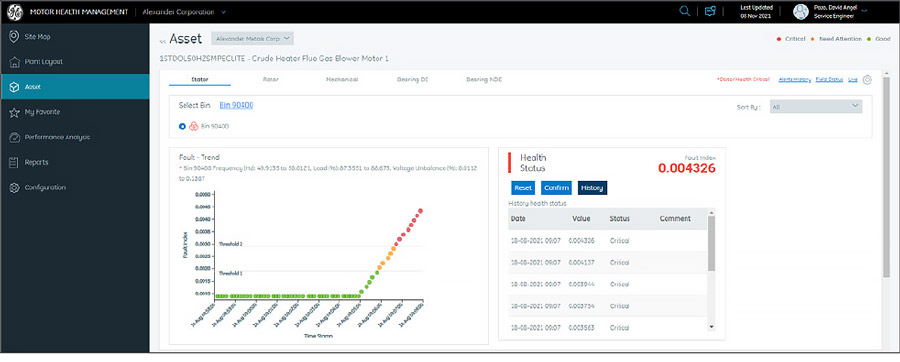Open Performance Analysis from the sidebar

(75, 137)
